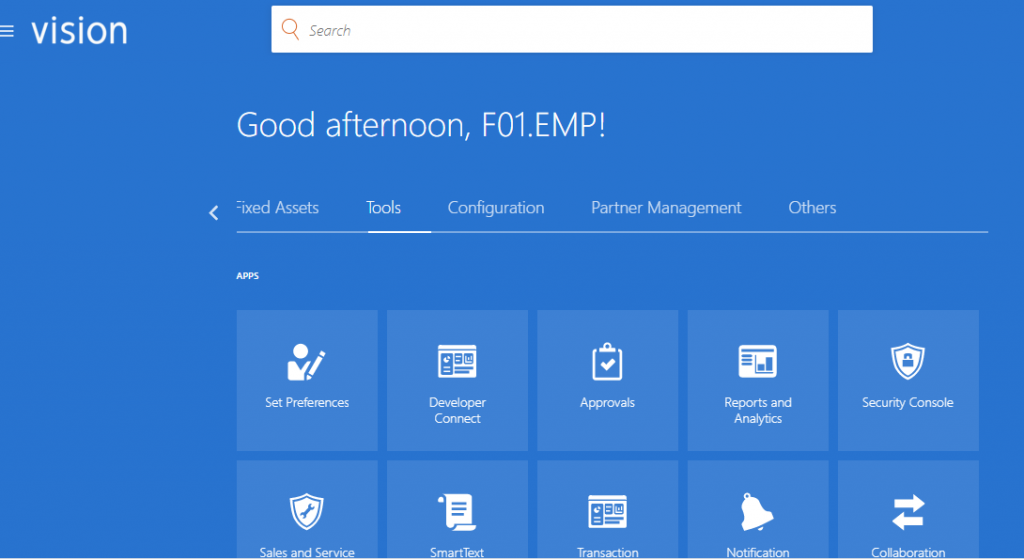Go to the Others tab
1024x560 pixels.
812,208
